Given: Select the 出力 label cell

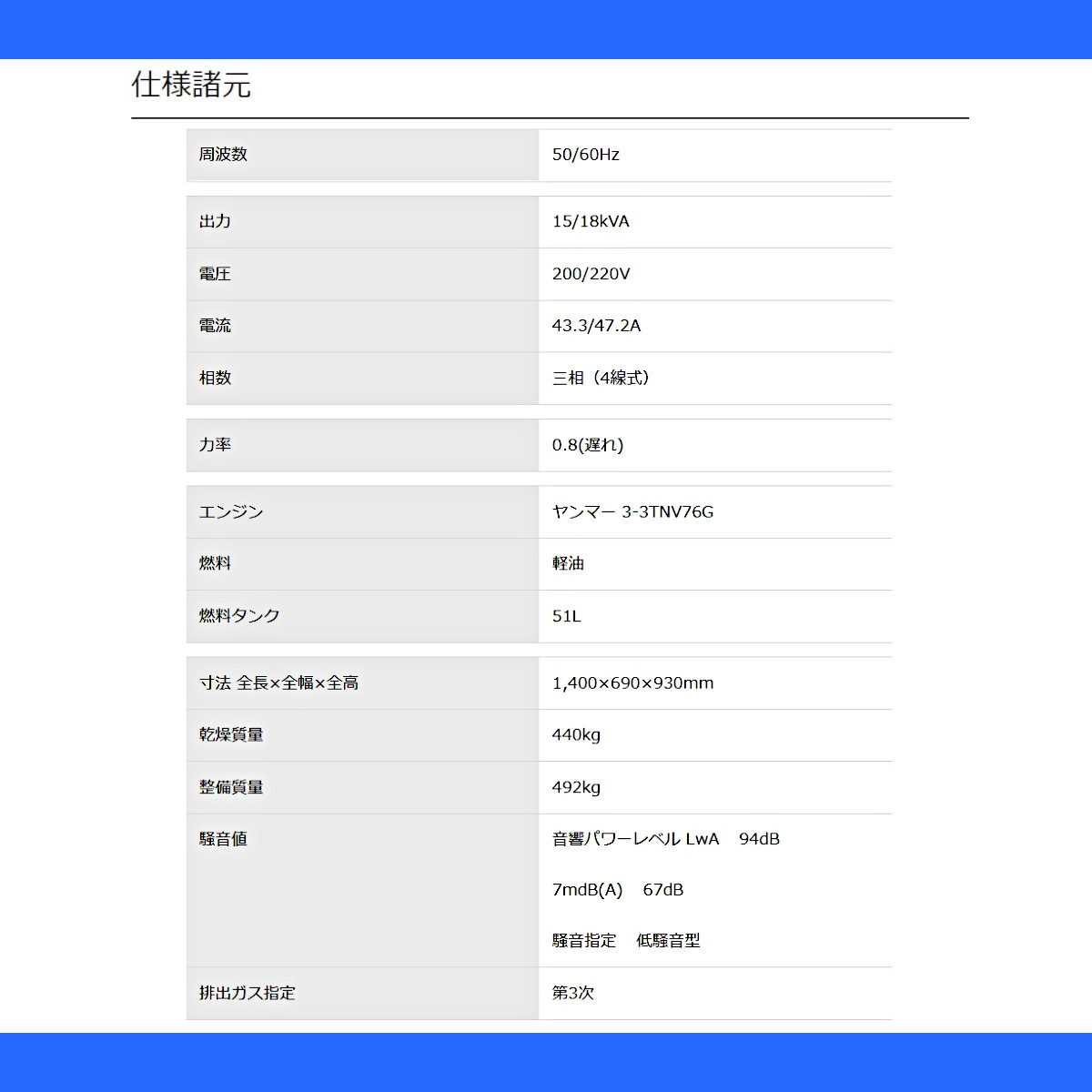Looking at the screenshot, I should (x=362, y=222).
